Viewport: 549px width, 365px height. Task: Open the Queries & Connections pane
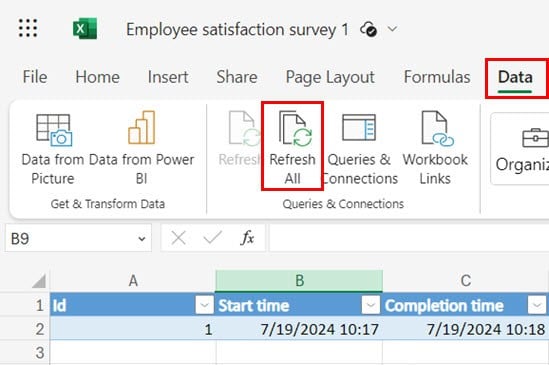point(360,149)
